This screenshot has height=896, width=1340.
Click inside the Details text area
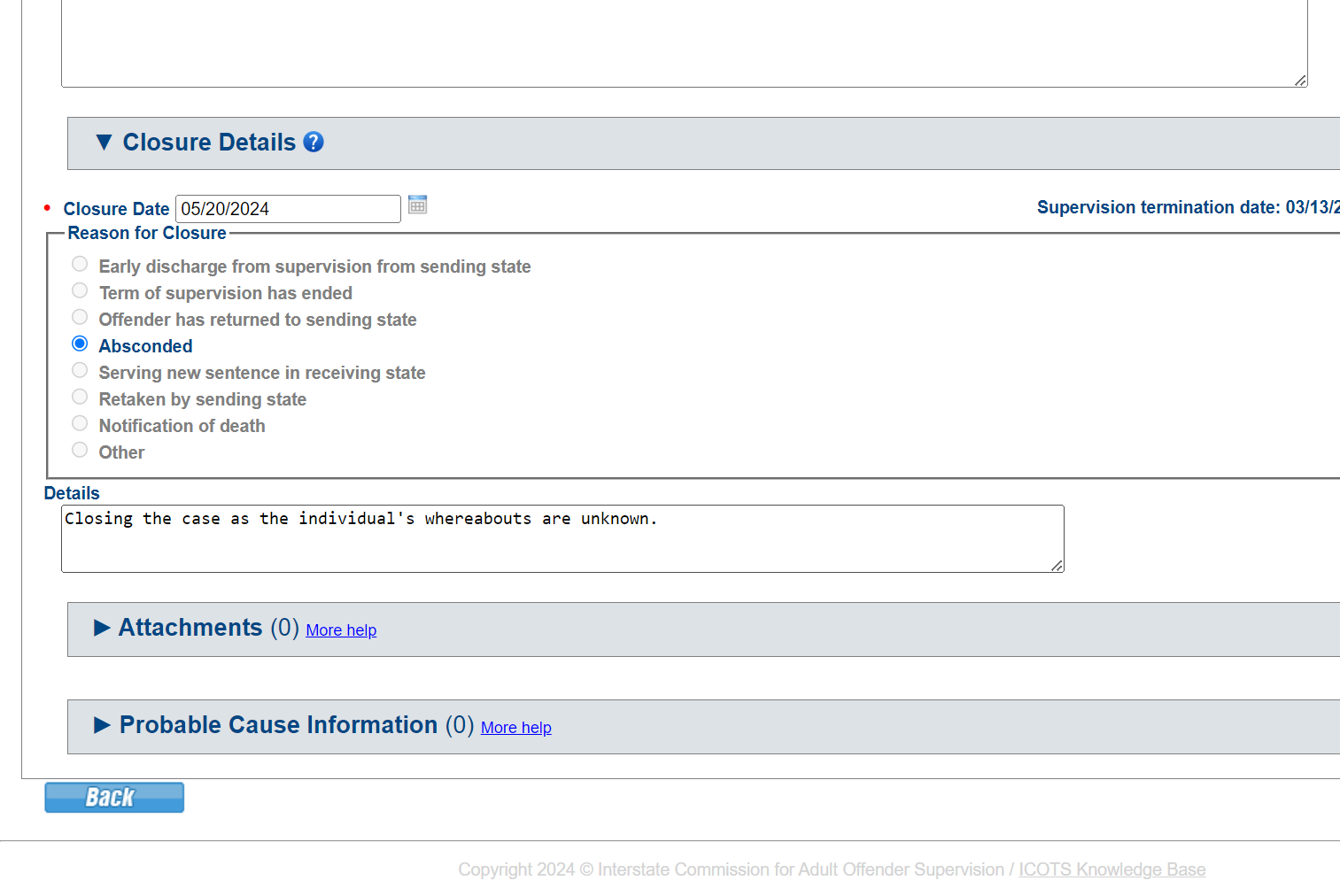[x=562, y=538]
